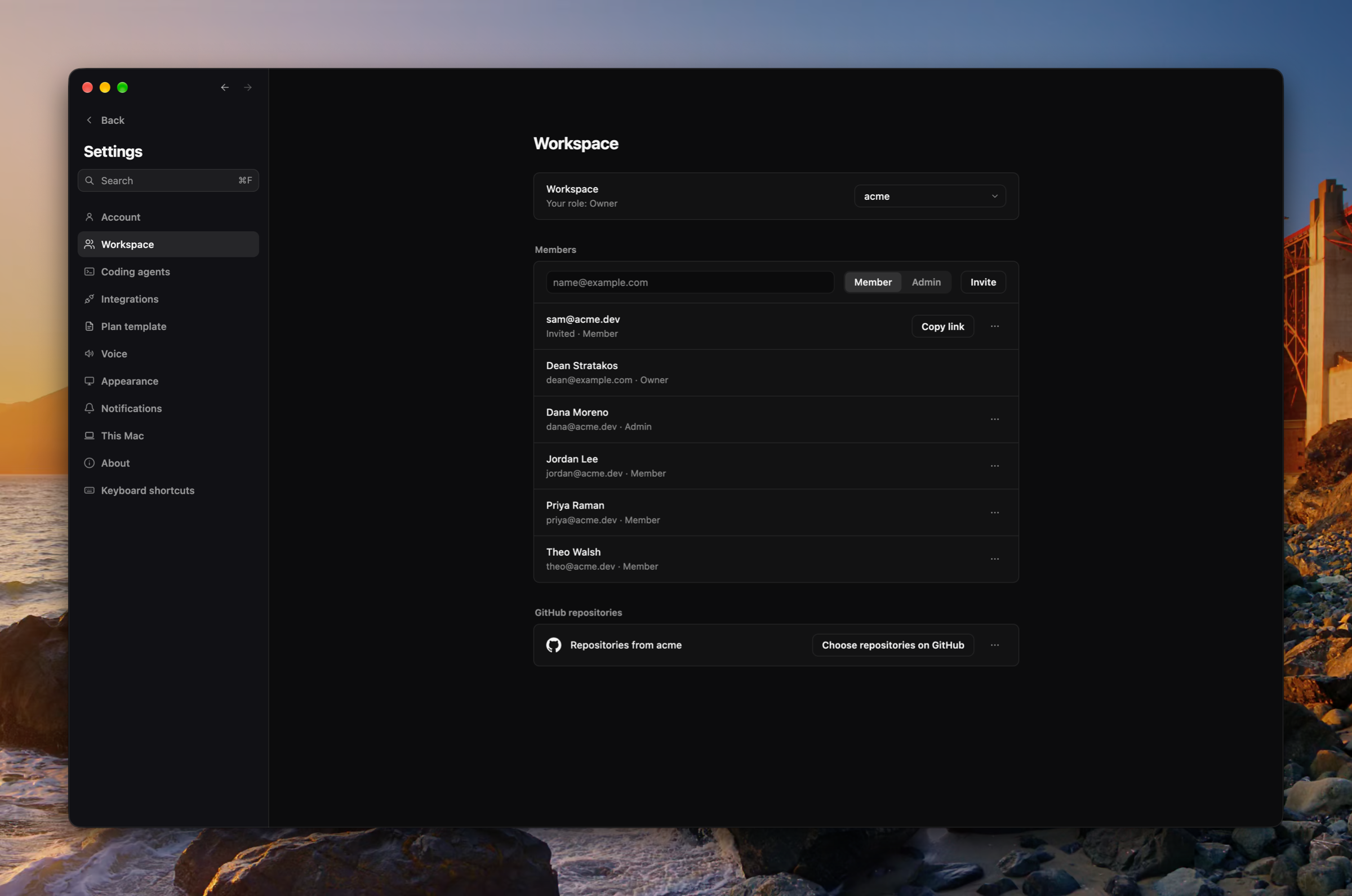Screen dimensions: 1352x896
Task: Click the forward arrow navigation icon
Action: 248,87
